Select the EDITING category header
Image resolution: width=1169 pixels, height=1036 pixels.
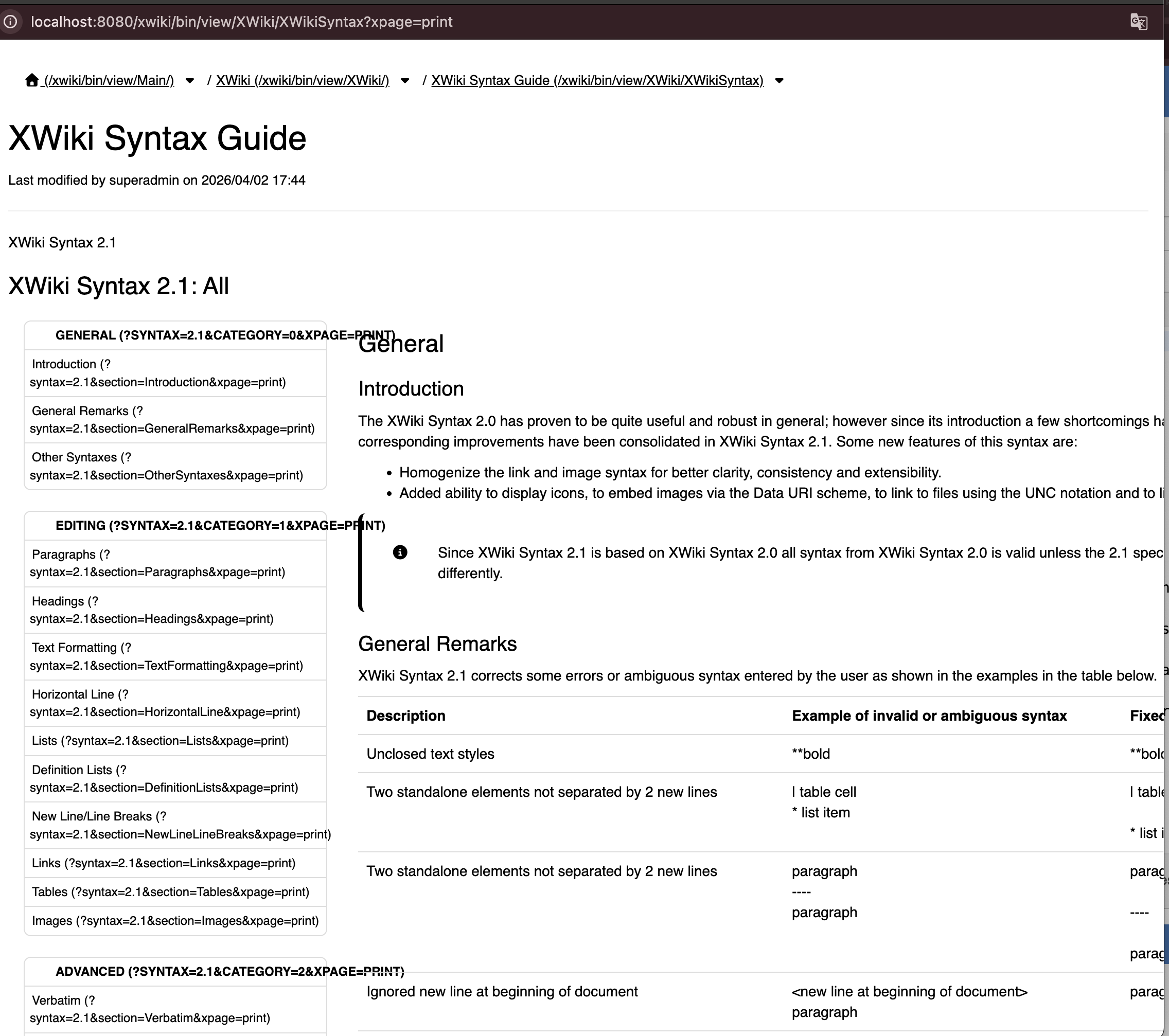[220, 525]
